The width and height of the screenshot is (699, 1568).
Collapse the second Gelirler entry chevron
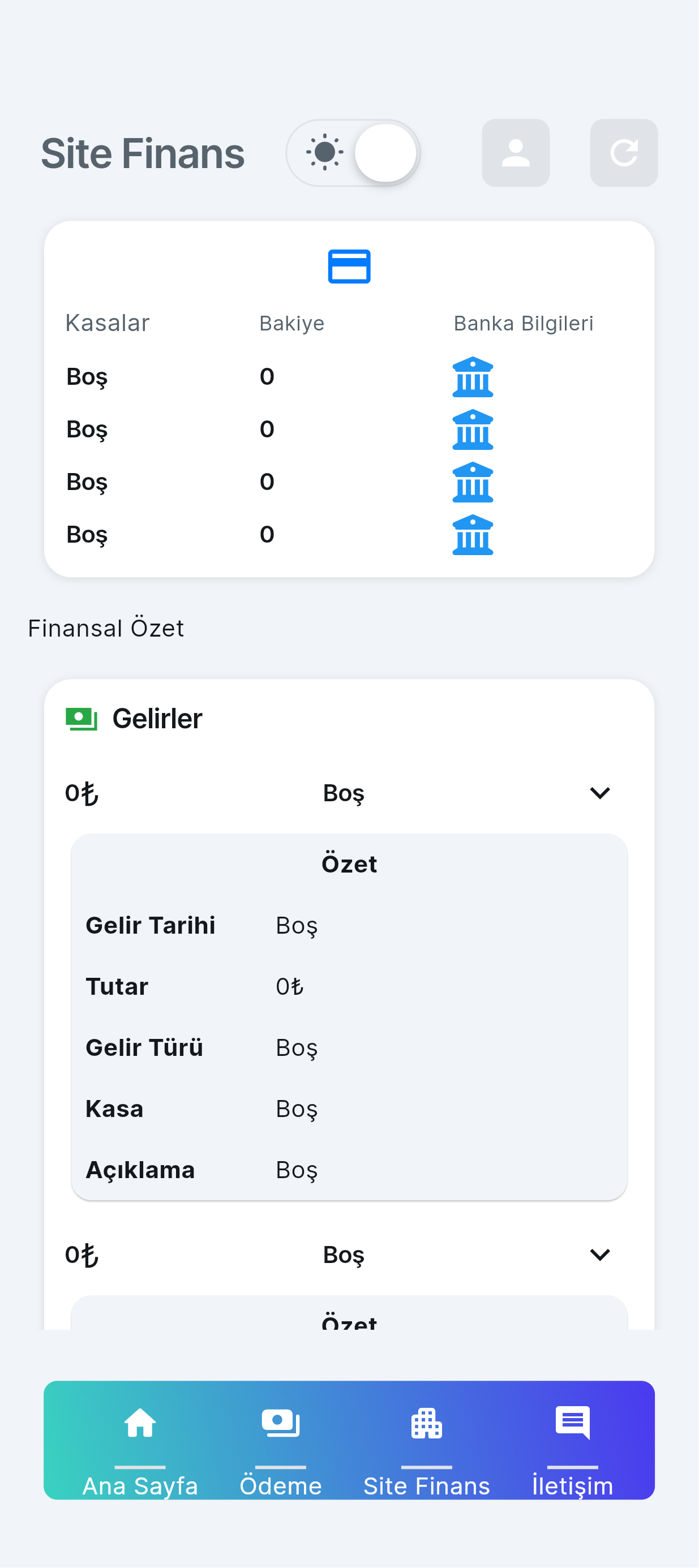point(600,1255)
